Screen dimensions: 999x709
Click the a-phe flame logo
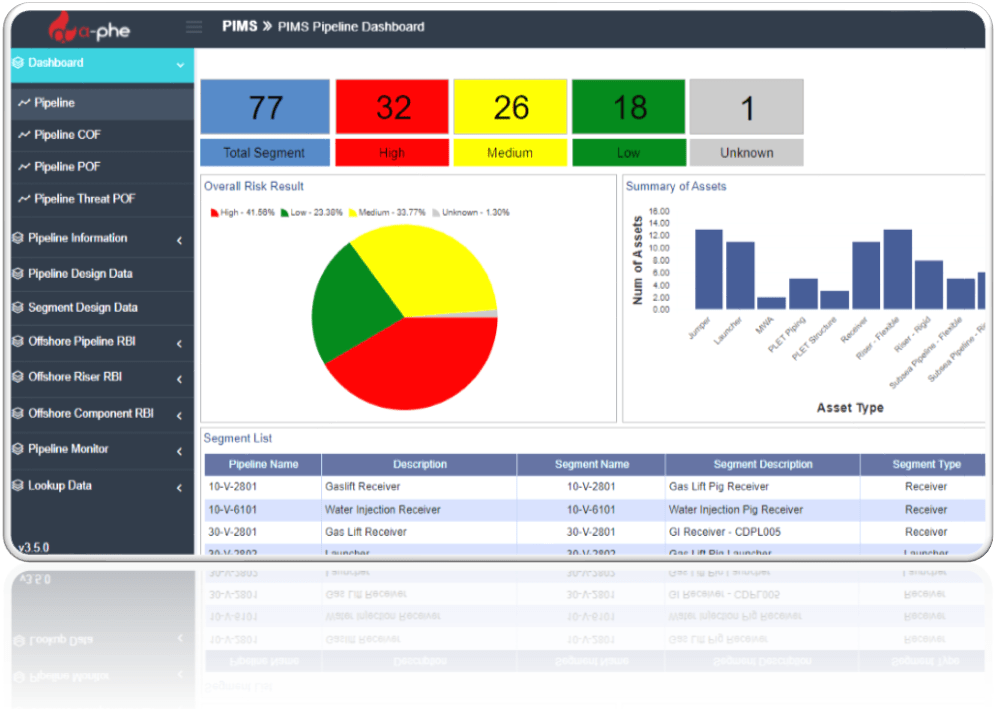pos(64,27)
